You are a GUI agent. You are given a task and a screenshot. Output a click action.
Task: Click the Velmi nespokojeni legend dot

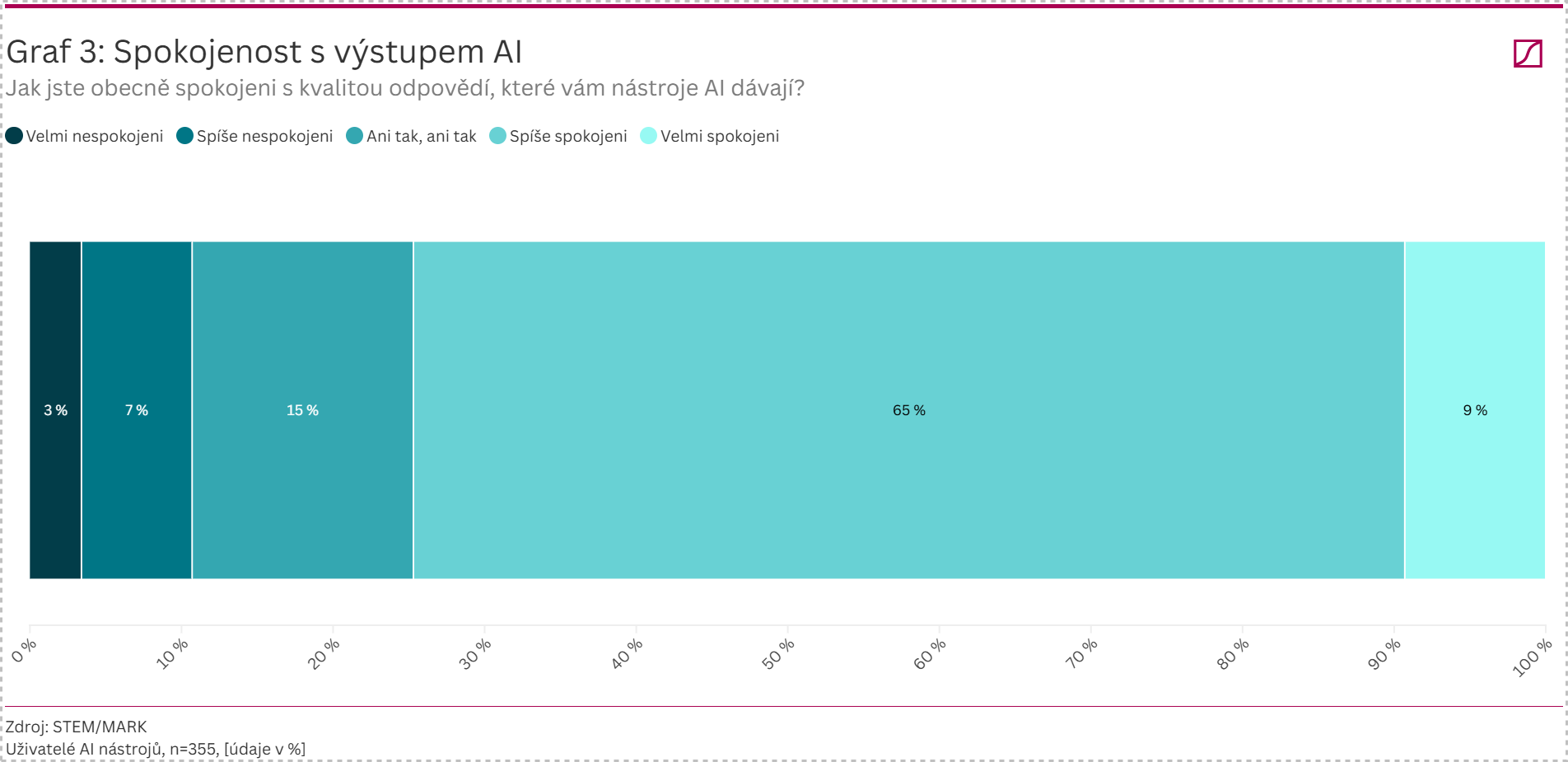(x=14, y=136)
